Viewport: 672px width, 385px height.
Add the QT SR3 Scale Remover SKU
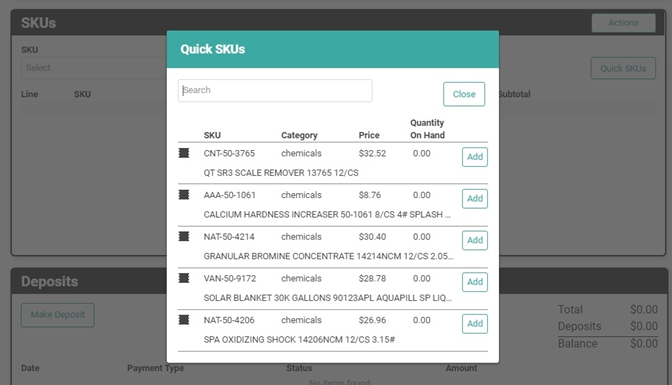pyautogui.click(x=475, y=157)
